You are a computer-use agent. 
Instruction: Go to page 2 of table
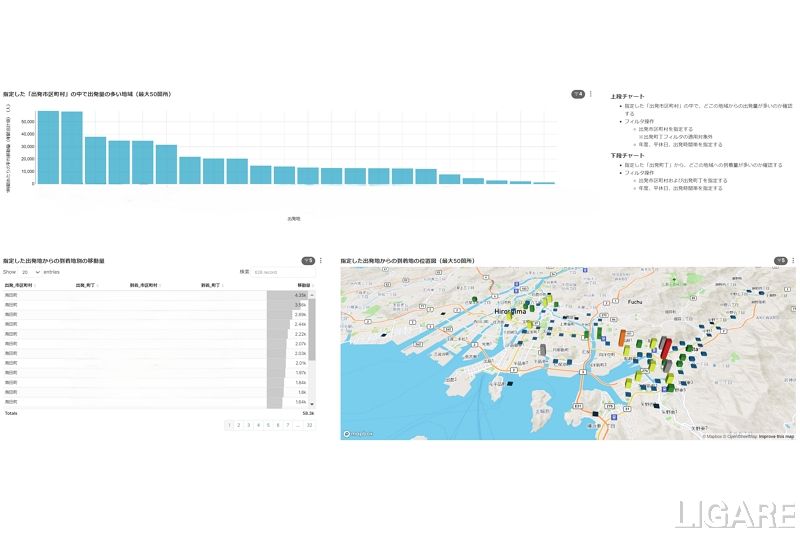237,425
